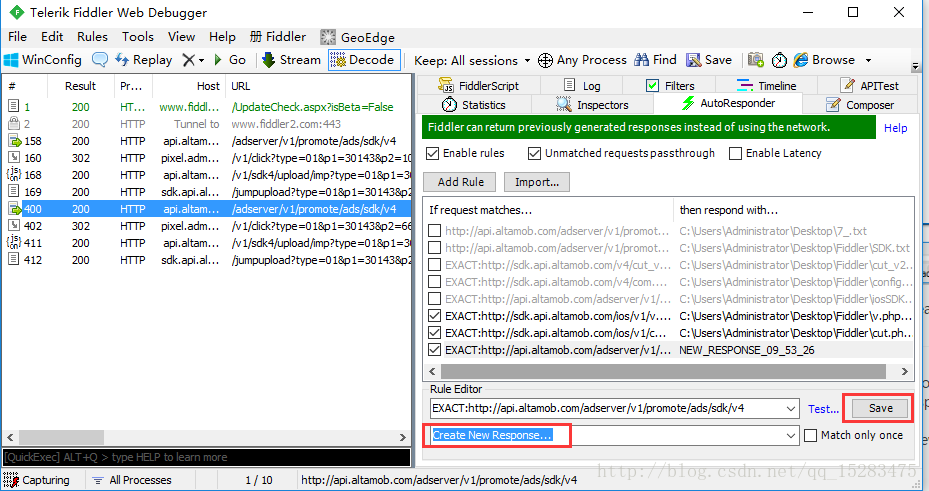Select session 158 arrow icon
Screen dimensions: 929x491
click(x=14, y=141)
